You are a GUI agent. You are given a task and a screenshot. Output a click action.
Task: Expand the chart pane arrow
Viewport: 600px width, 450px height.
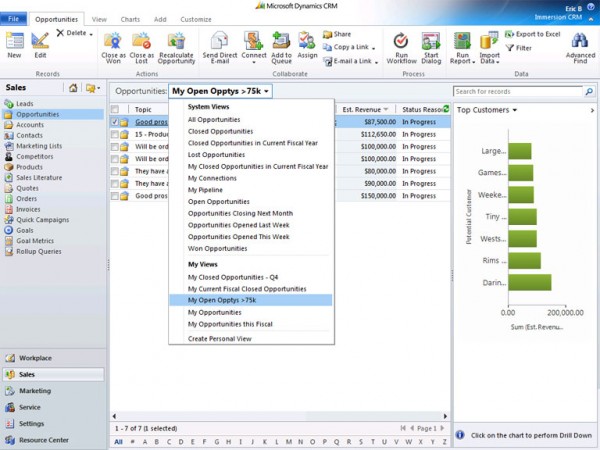pyautogui.click(x=592, y=110)
